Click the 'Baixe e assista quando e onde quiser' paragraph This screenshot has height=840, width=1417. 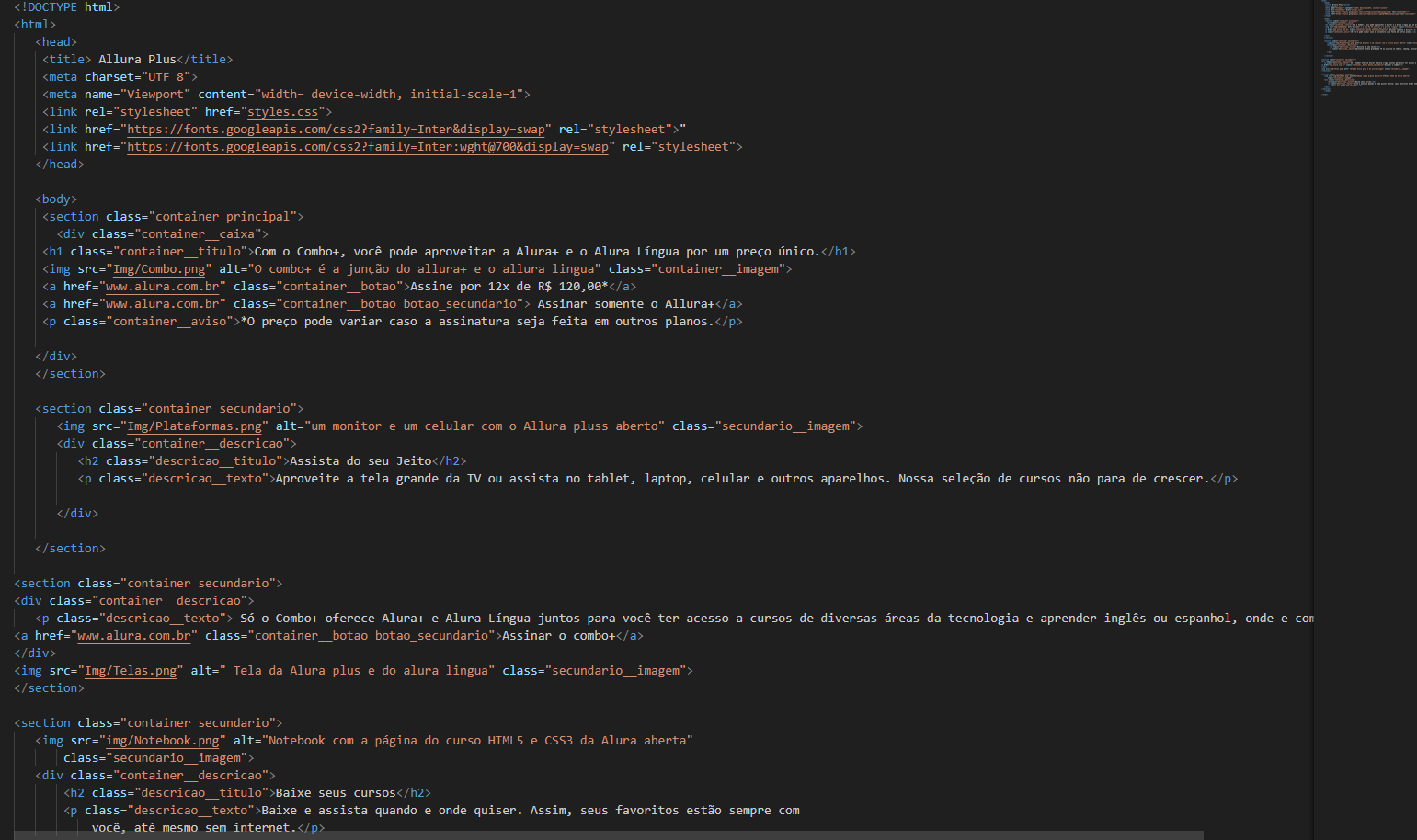pos(531,811)
